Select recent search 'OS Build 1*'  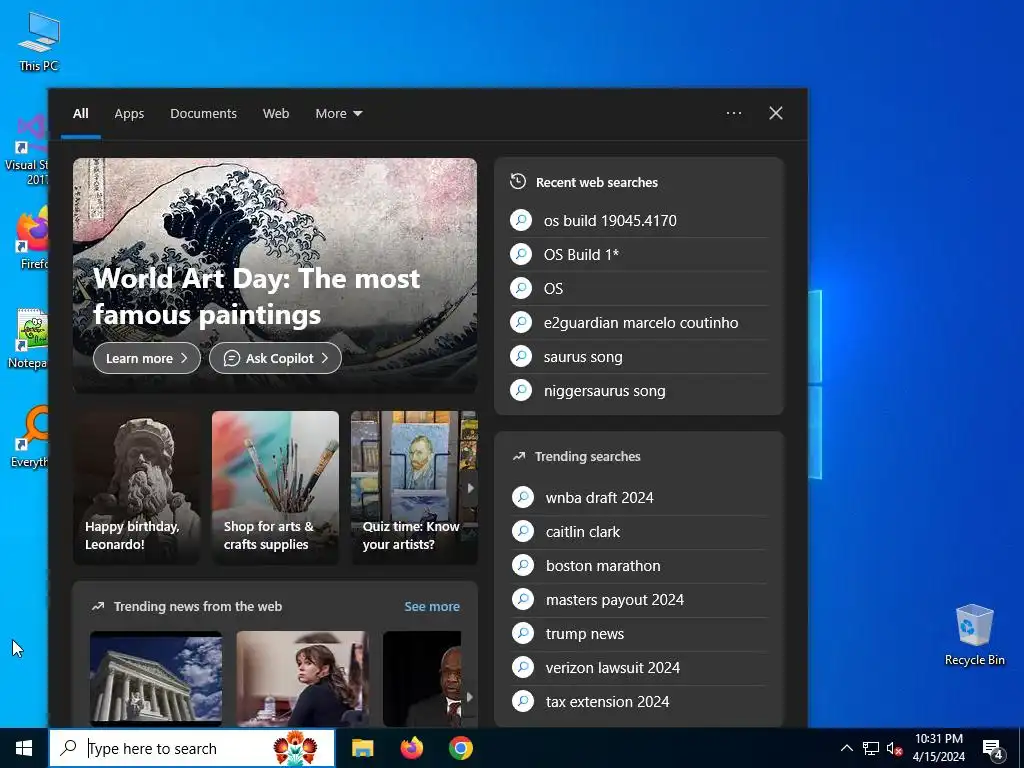(x=639, y=254)
